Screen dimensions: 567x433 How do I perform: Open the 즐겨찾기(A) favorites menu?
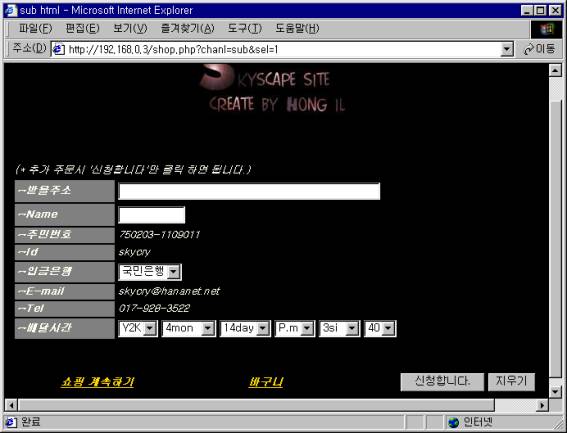[187, 29]
